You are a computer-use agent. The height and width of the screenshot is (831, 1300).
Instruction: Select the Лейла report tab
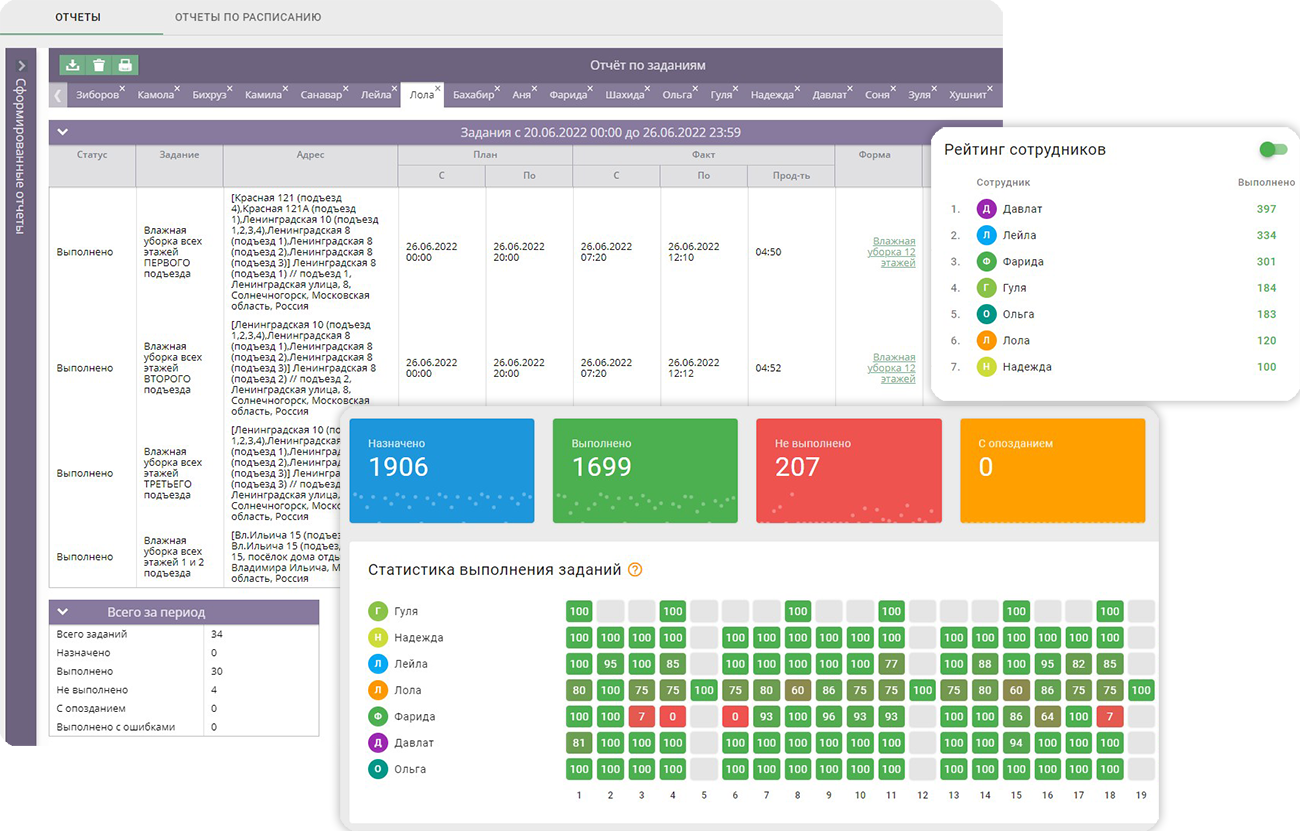pos(376,95)
